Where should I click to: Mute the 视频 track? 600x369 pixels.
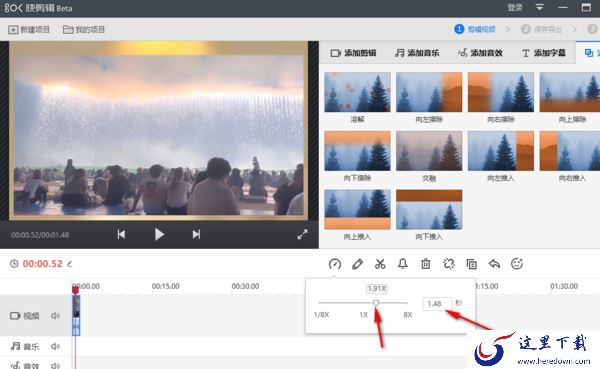coord(55,315)
